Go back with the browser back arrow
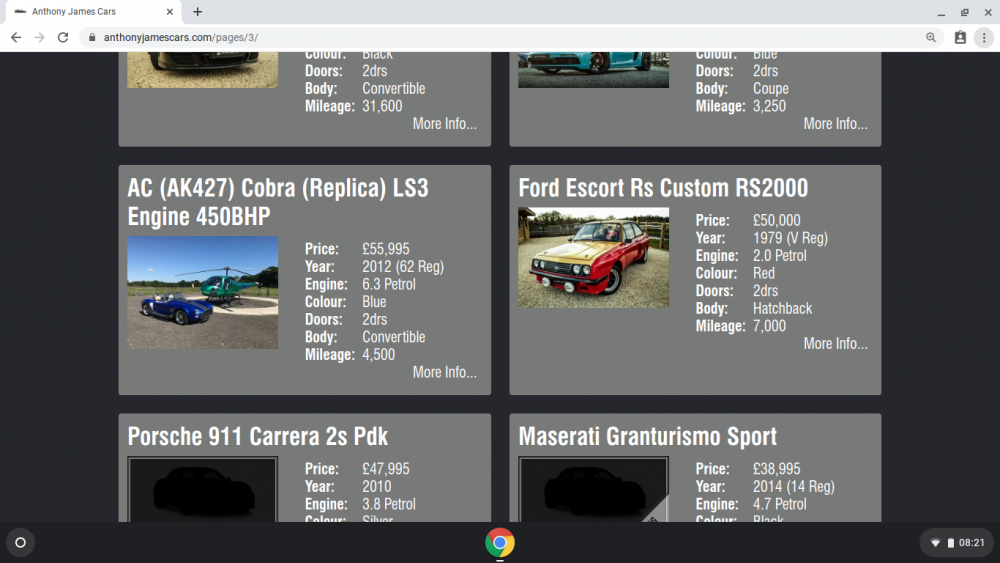 click(x=16, y=38)
